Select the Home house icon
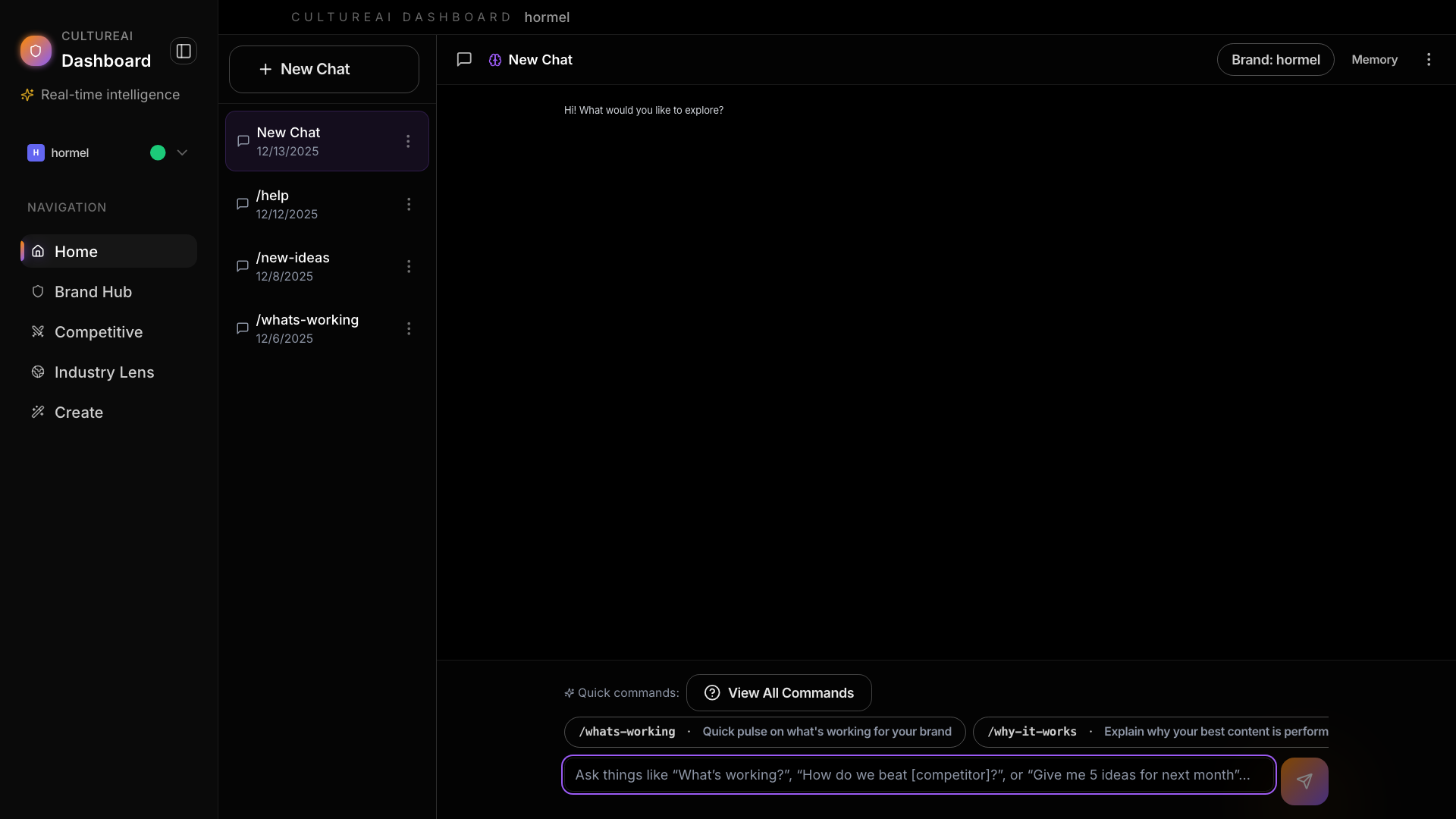This screenshot has height=819, width=1456. (37, 251)
